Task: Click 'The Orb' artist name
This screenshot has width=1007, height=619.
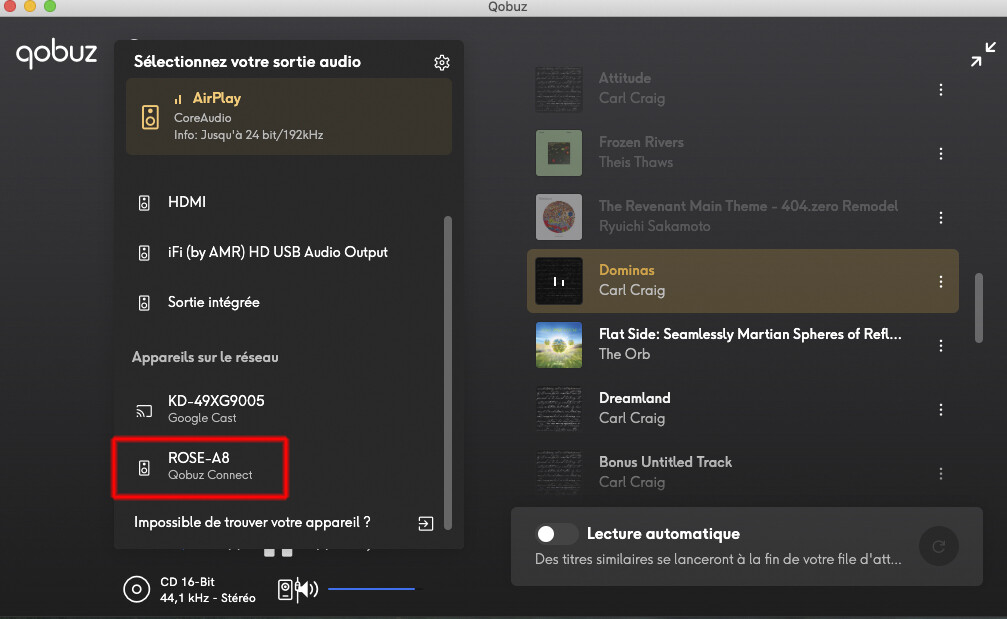Action: click(x=624, y=354)
